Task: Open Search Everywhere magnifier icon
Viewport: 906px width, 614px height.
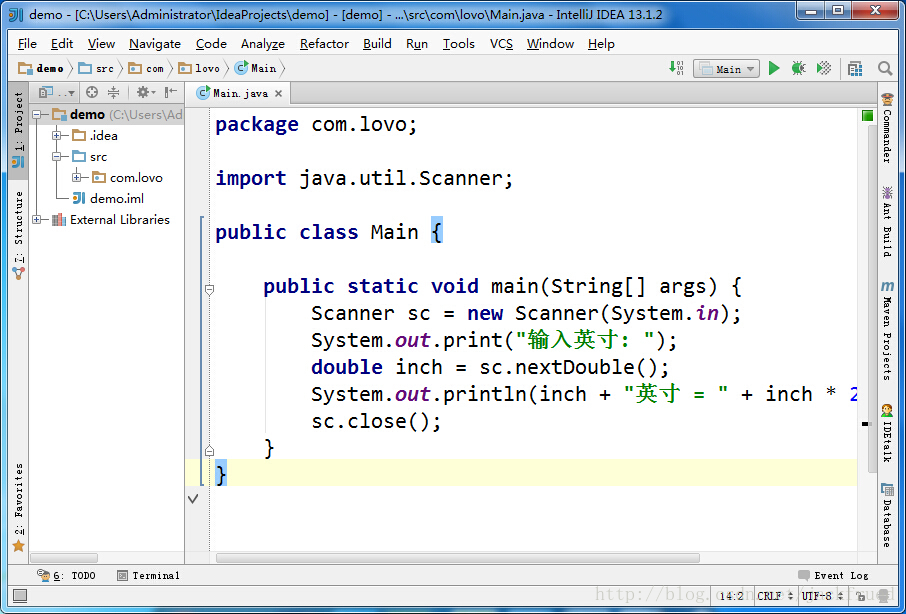Action: (885, 69)
